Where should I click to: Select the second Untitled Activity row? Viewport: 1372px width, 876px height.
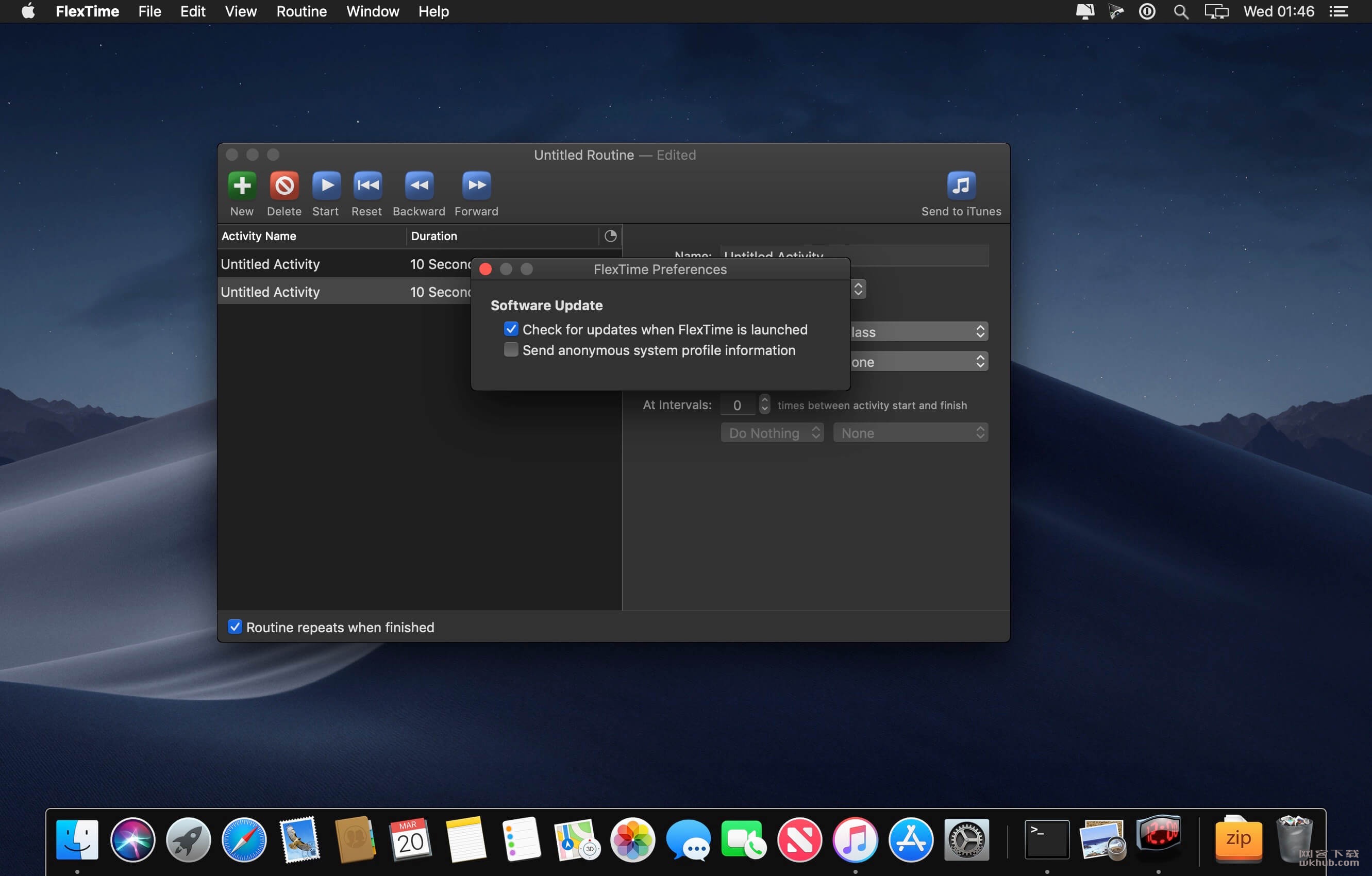(344, 292)
